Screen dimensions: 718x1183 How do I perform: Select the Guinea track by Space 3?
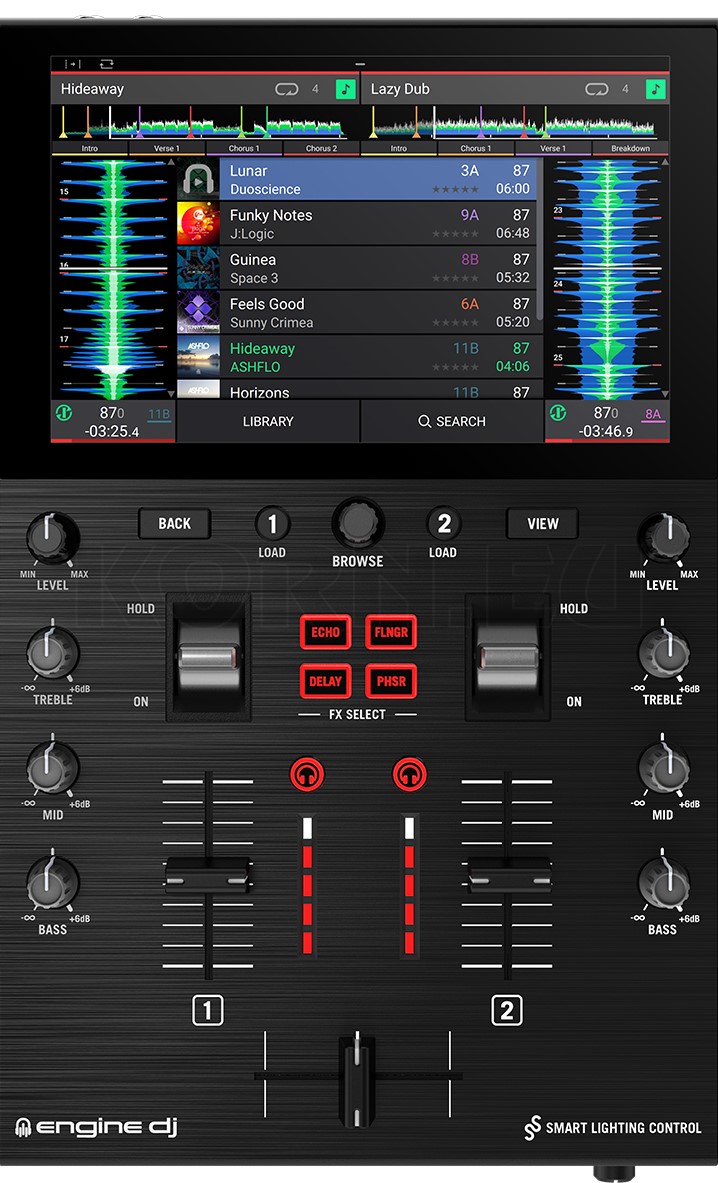(357, 268)
